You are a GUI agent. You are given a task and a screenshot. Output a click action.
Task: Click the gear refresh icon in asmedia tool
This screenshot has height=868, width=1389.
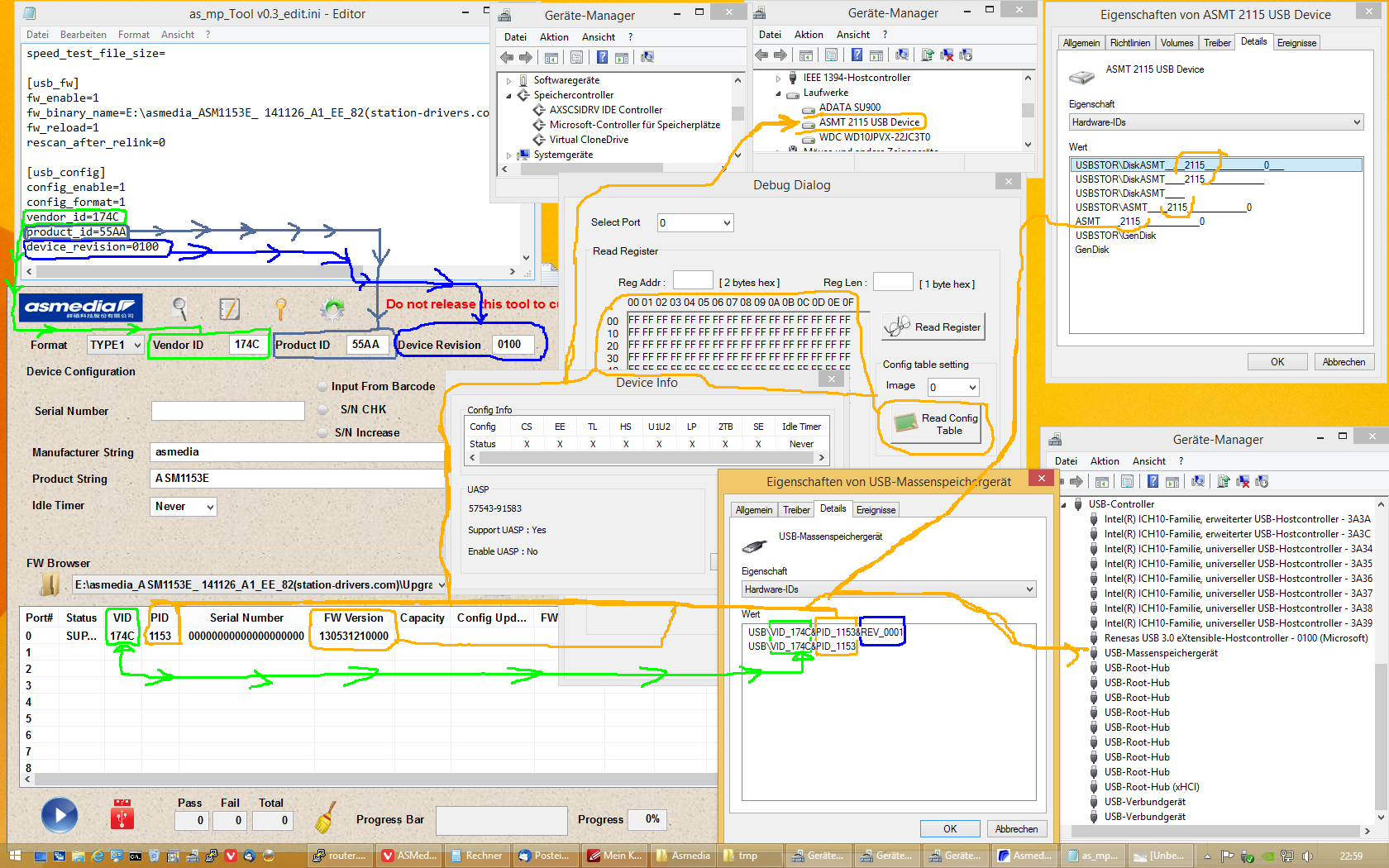pos(333,309)
